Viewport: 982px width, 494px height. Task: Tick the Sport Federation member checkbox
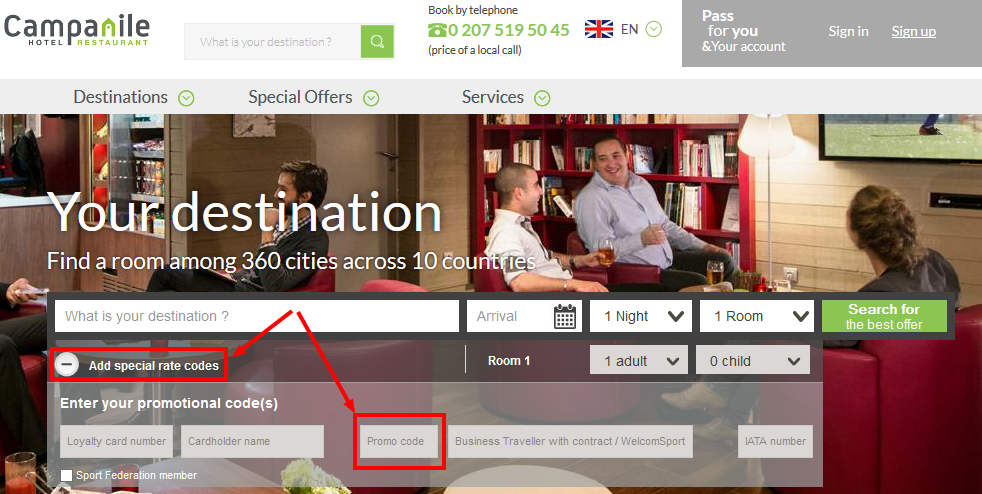(66, 476)
